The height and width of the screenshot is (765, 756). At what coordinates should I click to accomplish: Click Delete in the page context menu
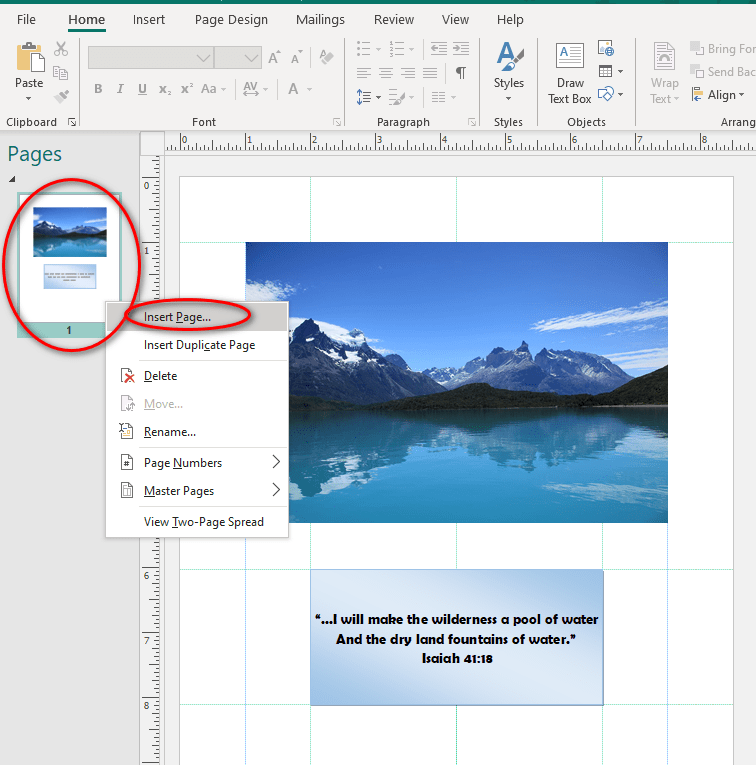click(x=160, y=376)
